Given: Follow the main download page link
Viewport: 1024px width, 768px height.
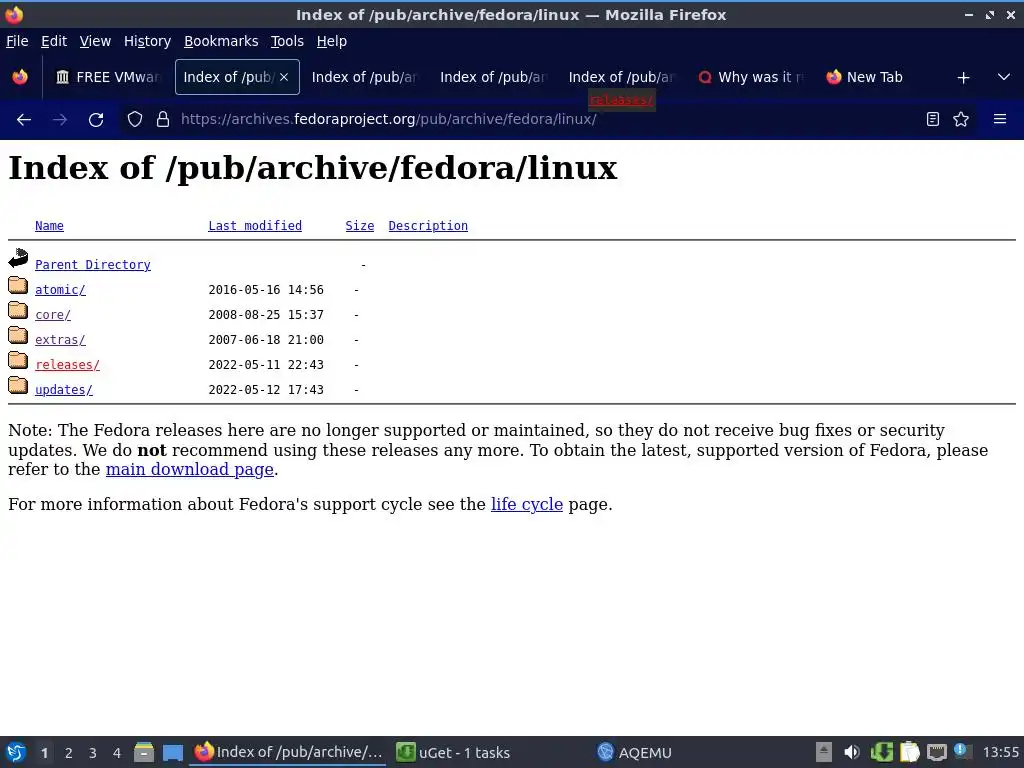Looking at the screenshot, I should pos(189,470).
